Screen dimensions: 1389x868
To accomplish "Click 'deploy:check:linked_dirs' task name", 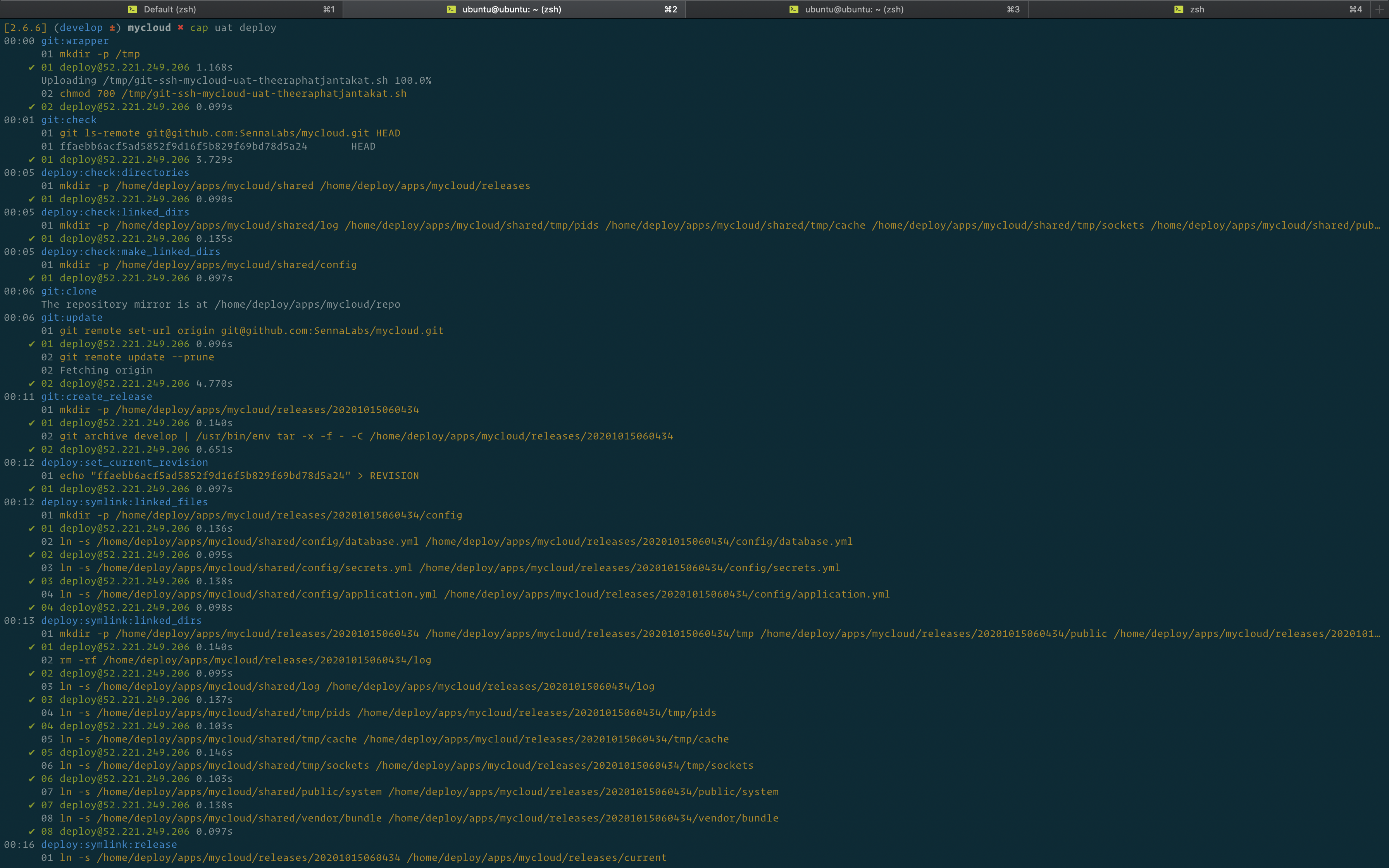I will tap(115, 212).
